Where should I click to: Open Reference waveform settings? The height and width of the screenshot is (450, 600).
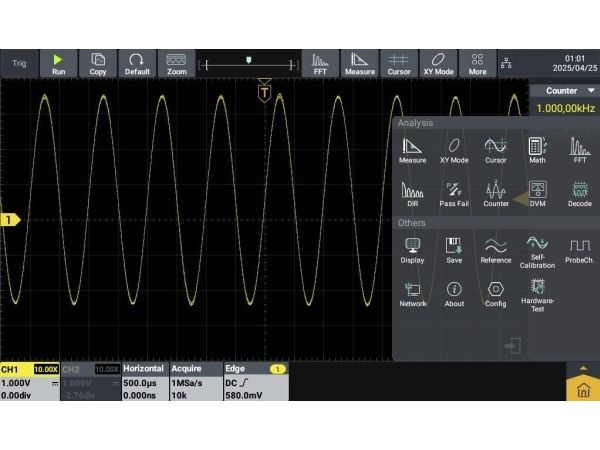[496, 251]
